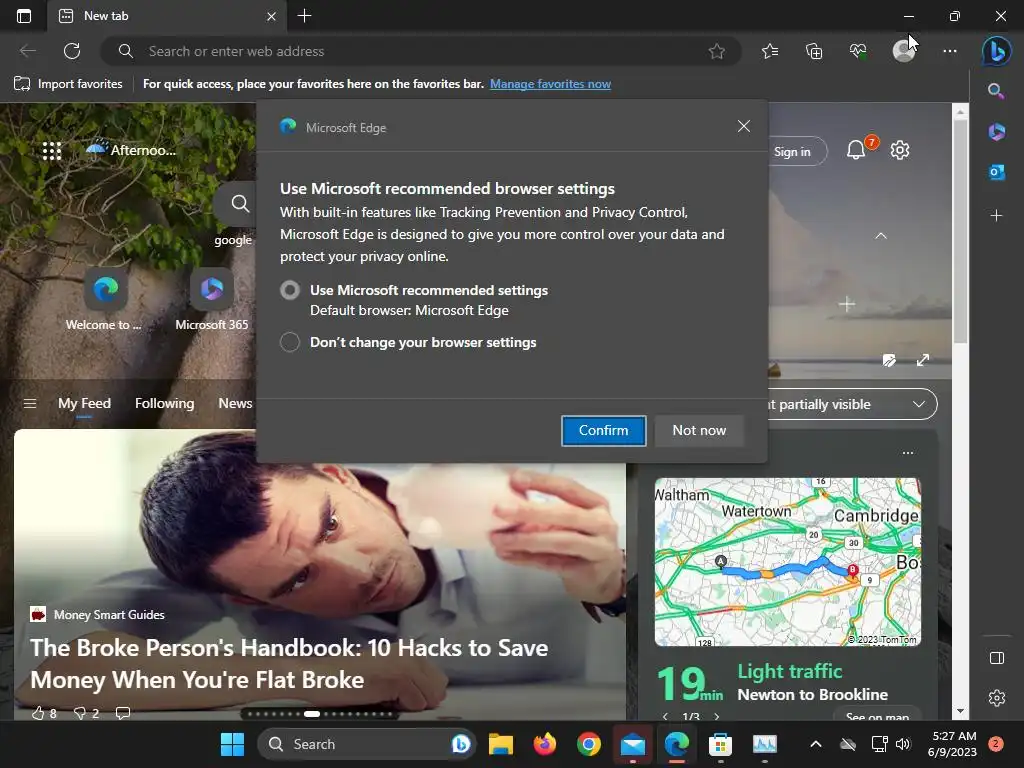Click Import favorites on favorites bar
The width and height of the screenshot is (1024, 768).
[x=69, y=84]
